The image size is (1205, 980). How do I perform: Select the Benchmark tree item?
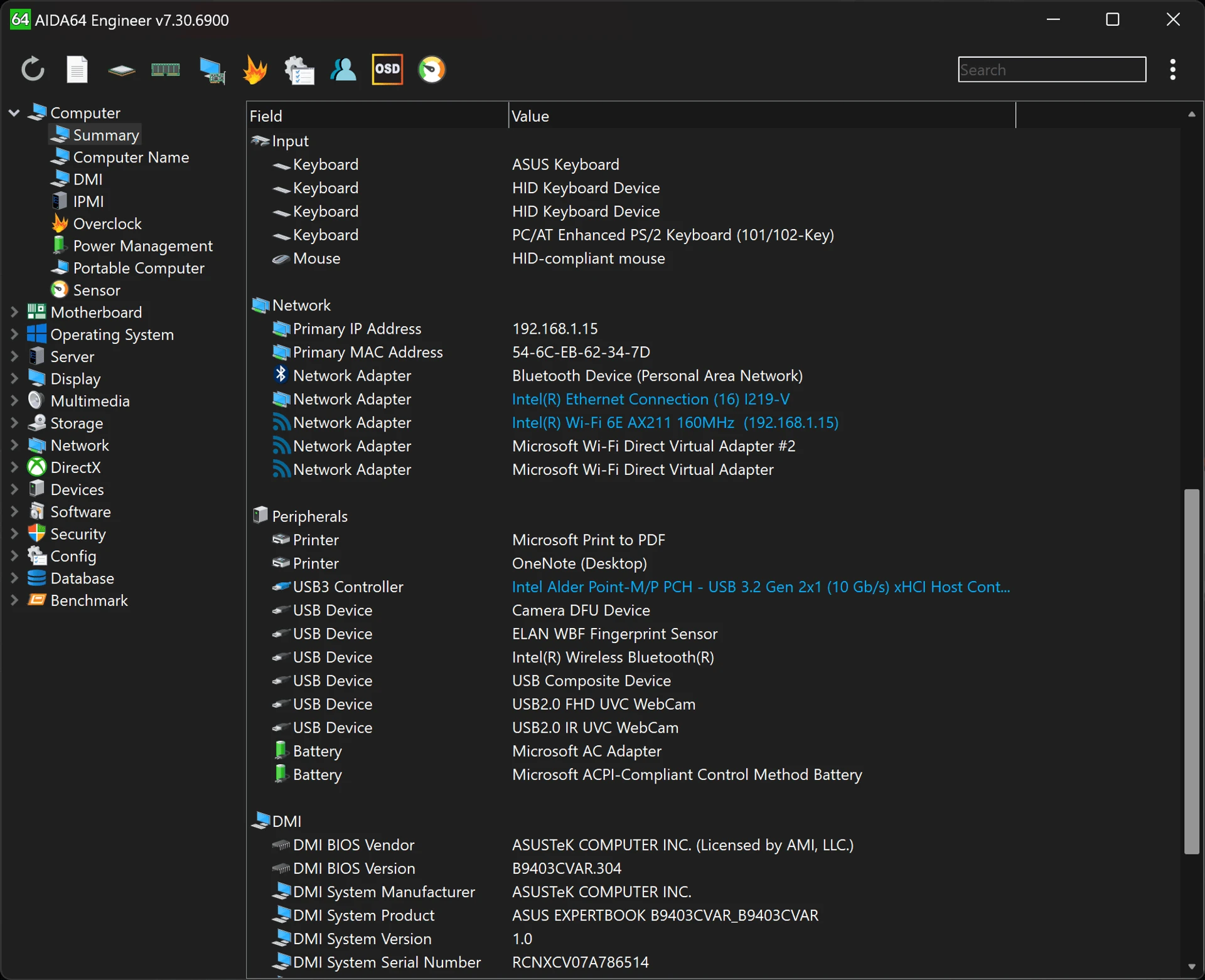(77, 600)
